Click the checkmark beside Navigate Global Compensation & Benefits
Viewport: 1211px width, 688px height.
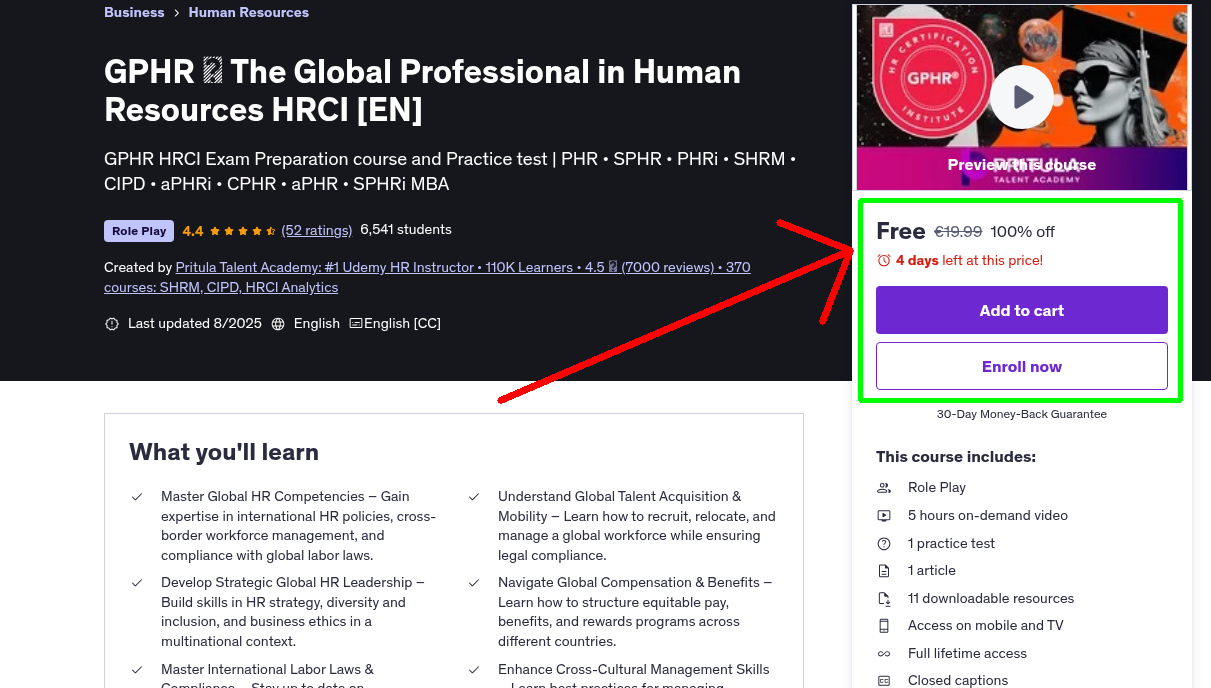(474, 583)
